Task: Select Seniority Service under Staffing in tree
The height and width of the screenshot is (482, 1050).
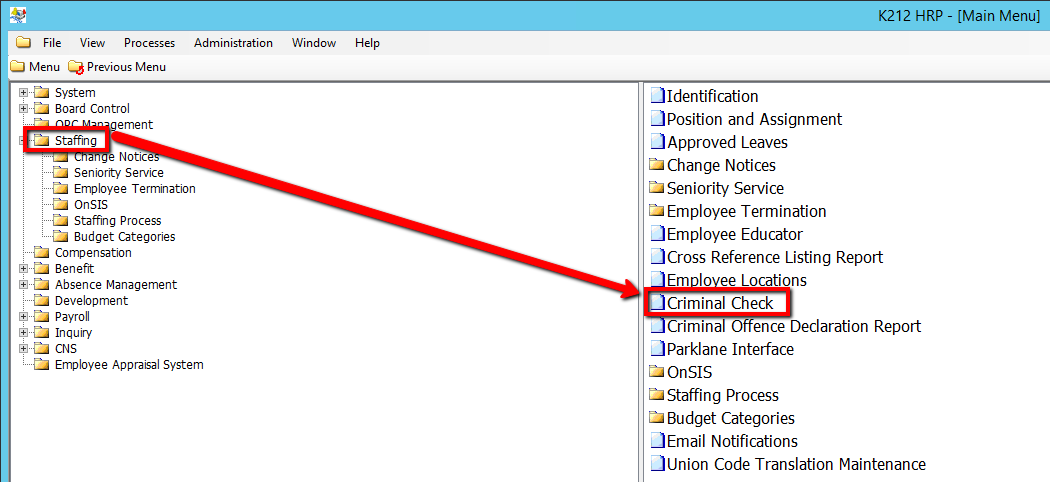Action: tap(118, 173)
